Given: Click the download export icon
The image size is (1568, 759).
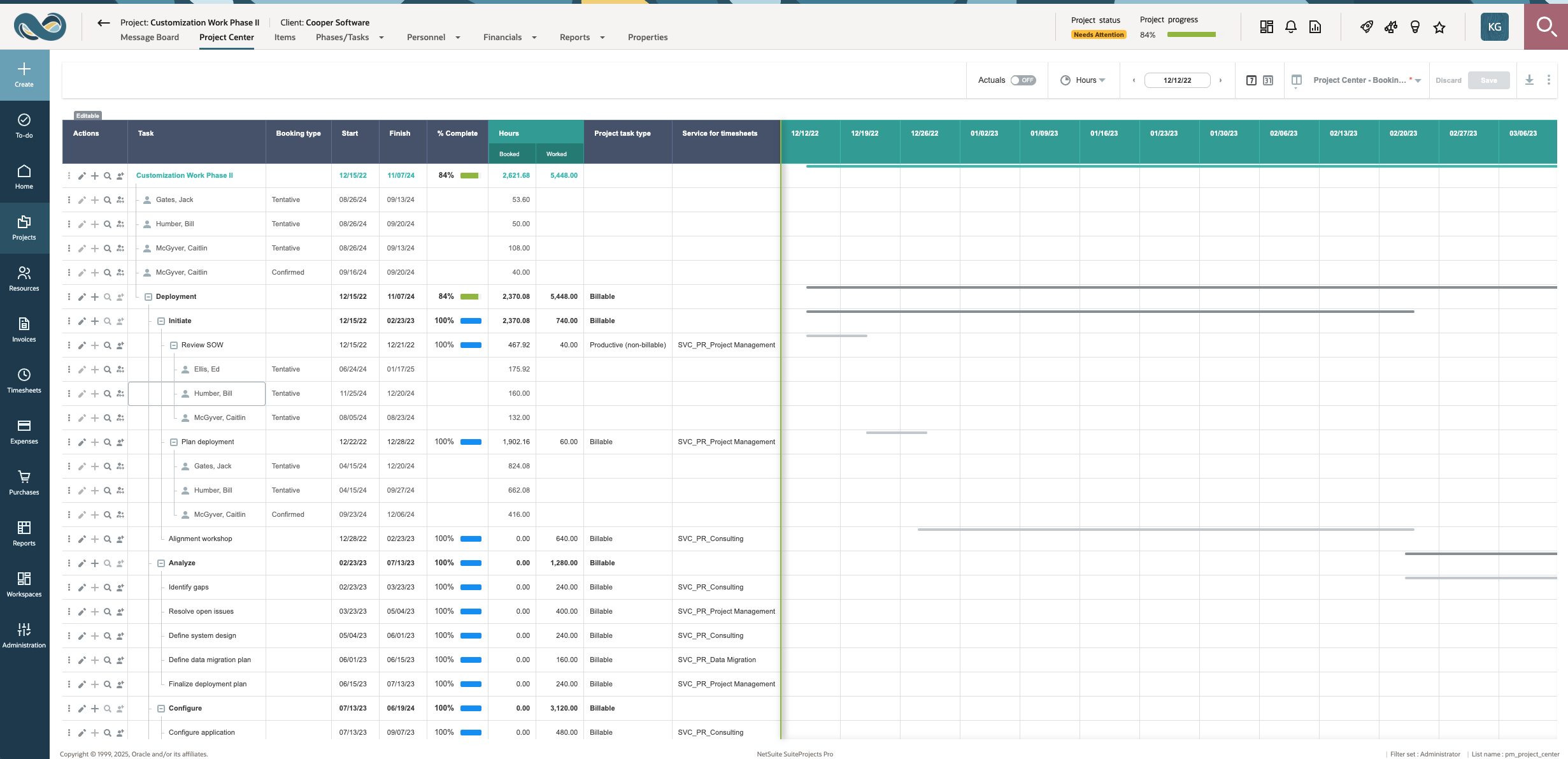Looking at the screenshot, I should [x=1529, y=80].
